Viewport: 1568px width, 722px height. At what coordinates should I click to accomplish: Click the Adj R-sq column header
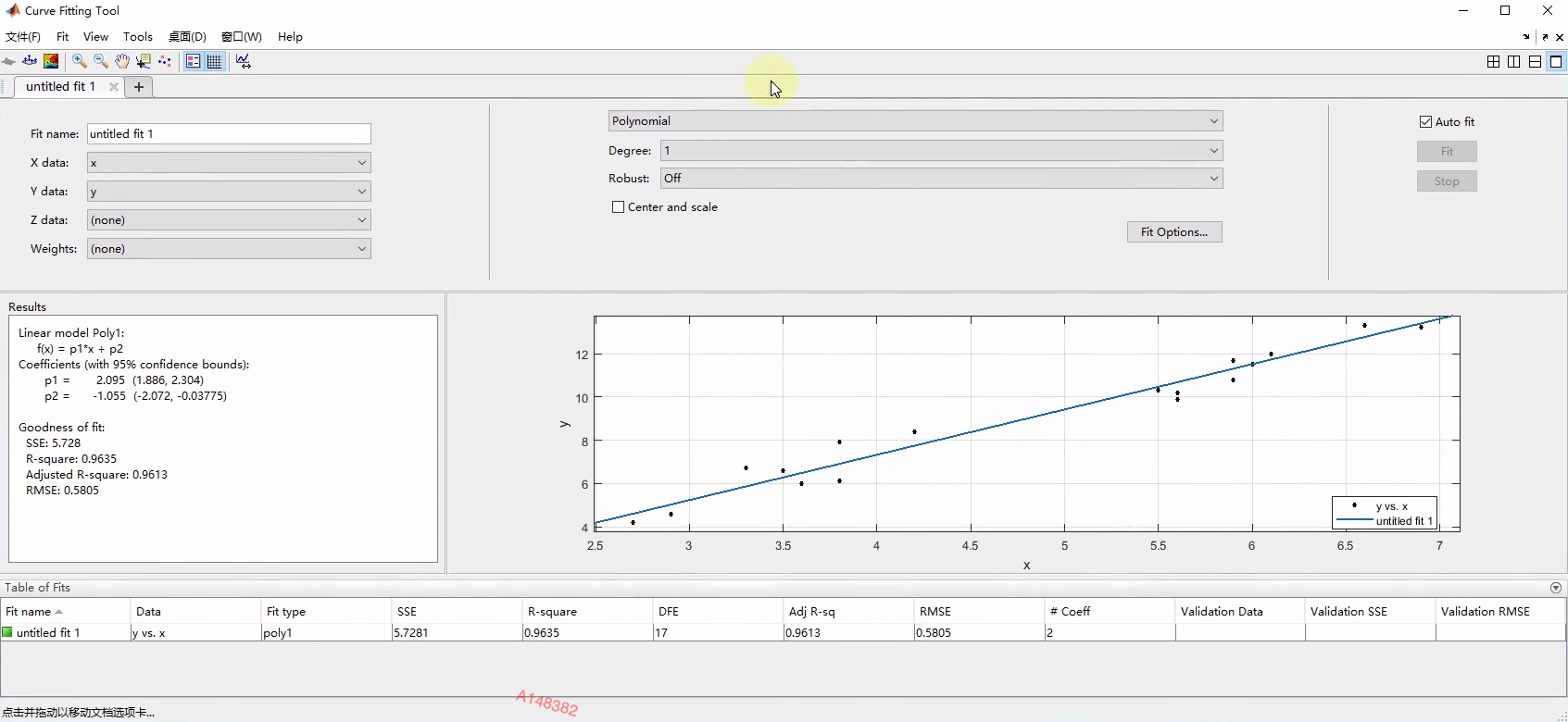point(848,612)
